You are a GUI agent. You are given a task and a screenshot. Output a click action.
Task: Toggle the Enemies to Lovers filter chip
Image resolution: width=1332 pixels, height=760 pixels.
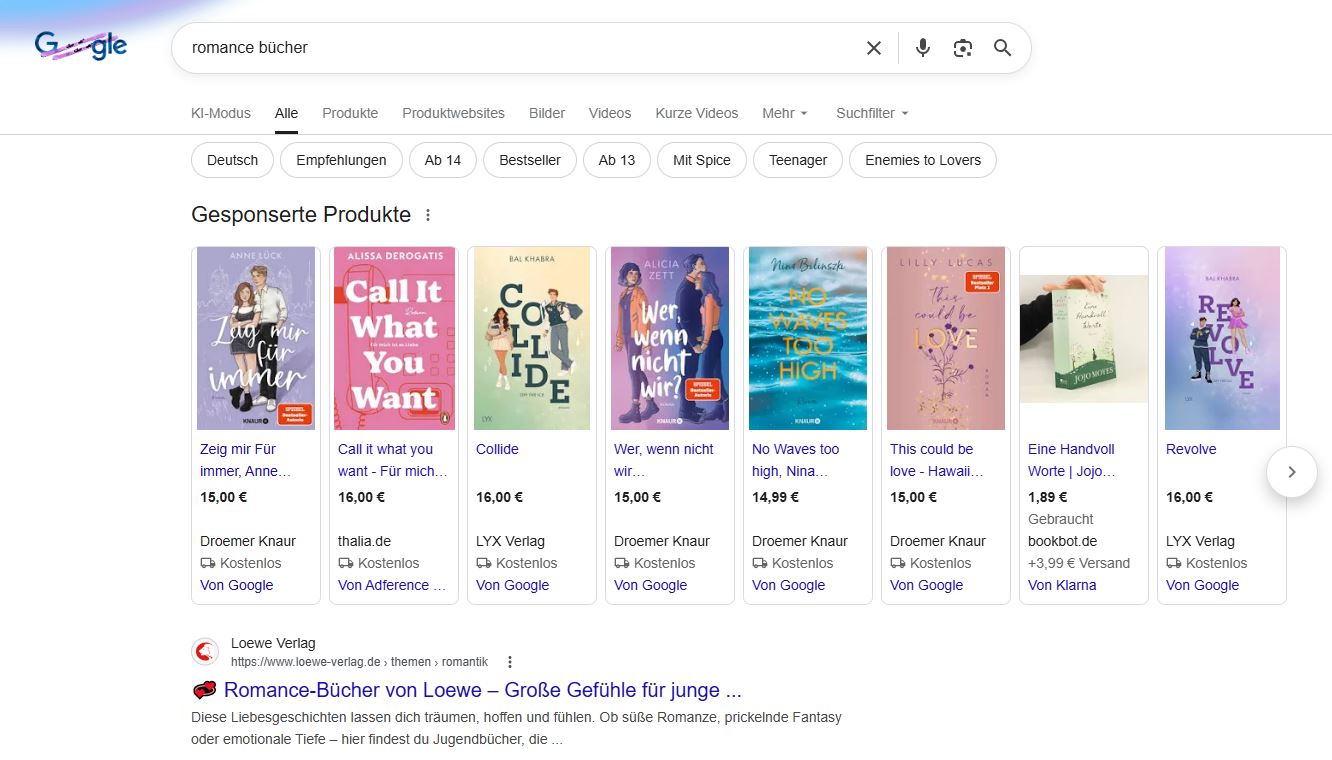tap(922, 160)
